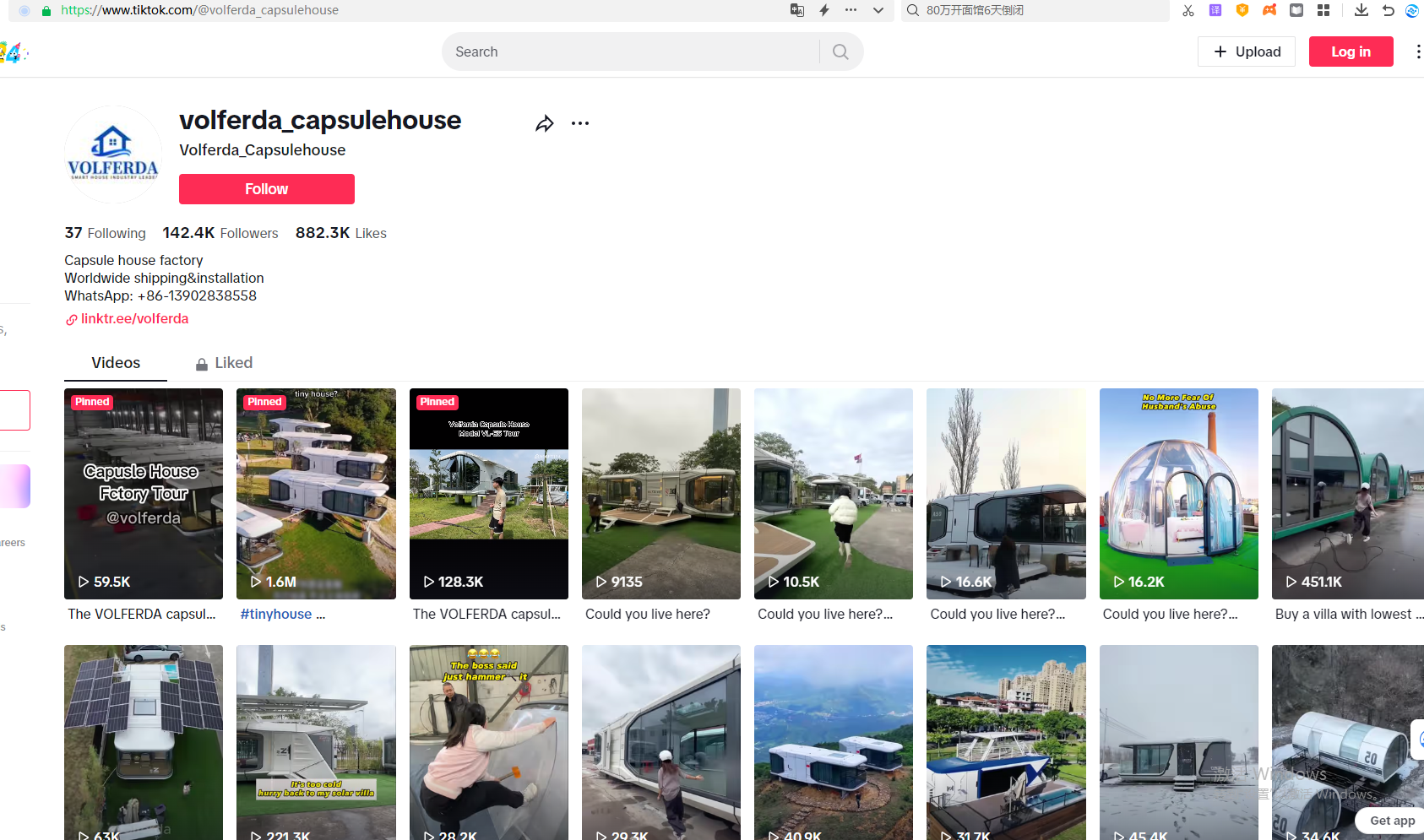The width and height of the screenshot is (1424, 840).
Task: Click the Get app button
Action: pyautogui.click(x=1391, y=821)
